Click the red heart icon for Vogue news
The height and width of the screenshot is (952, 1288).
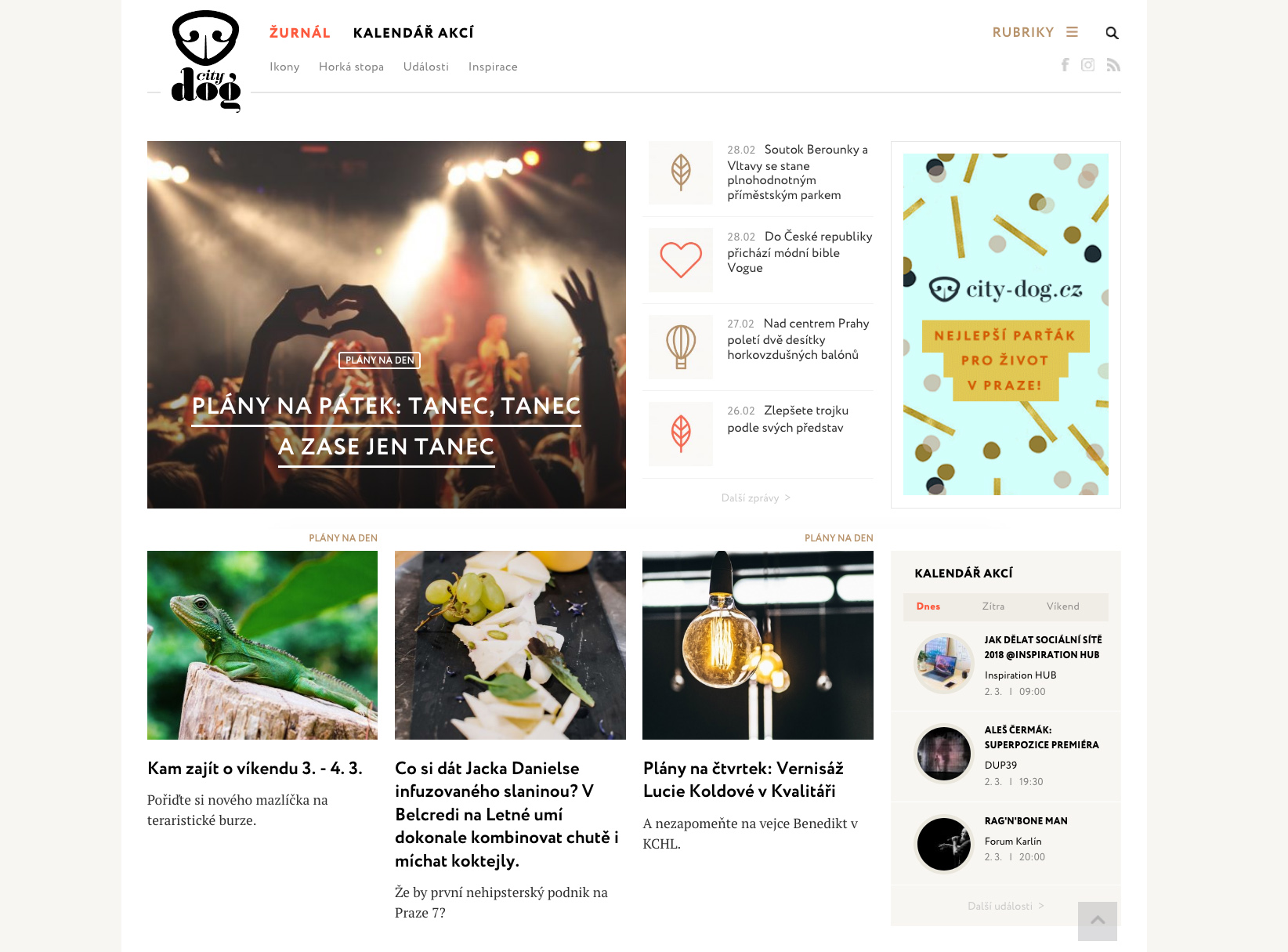(681, 260)
